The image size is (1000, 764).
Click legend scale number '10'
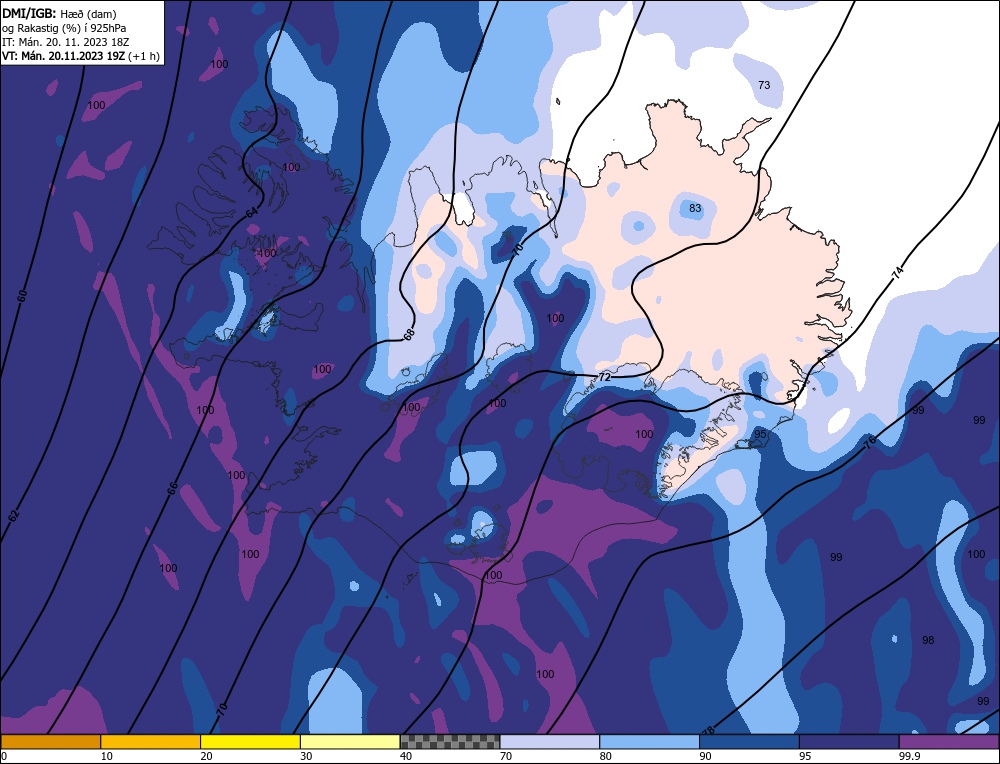click(107, 756)
